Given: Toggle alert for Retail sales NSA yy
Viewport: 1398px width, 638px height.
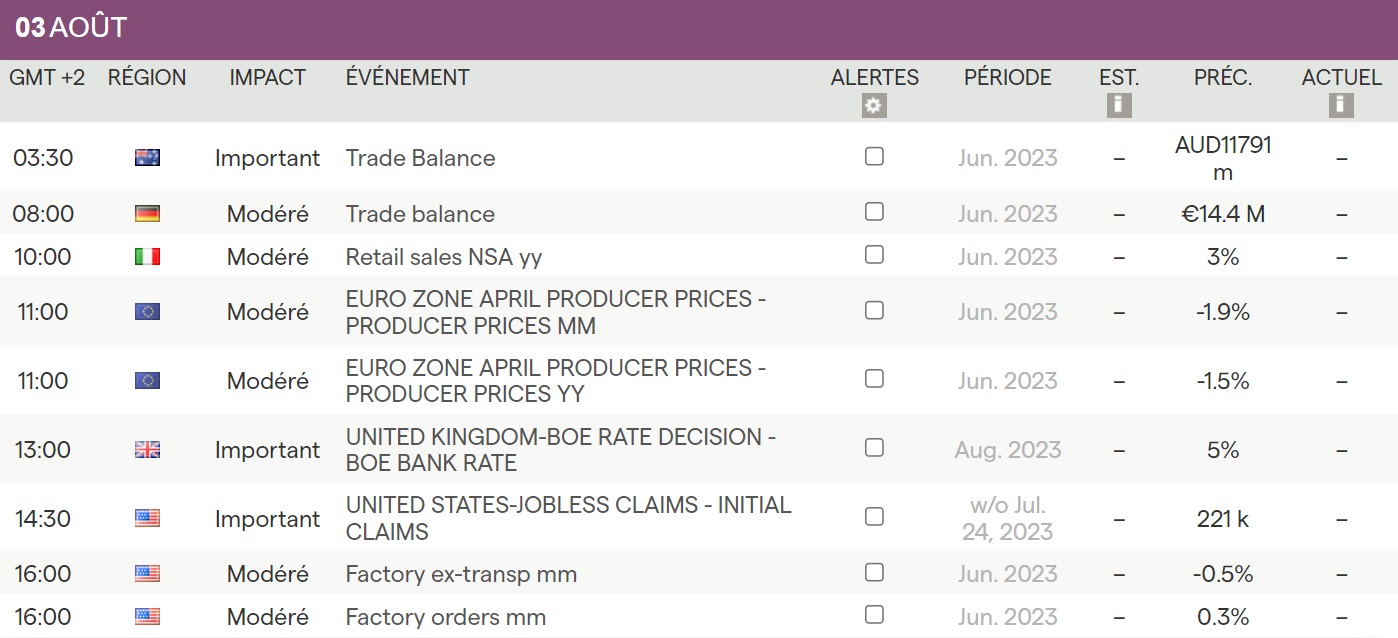Looking at the screenshot, I should point(874,255).
